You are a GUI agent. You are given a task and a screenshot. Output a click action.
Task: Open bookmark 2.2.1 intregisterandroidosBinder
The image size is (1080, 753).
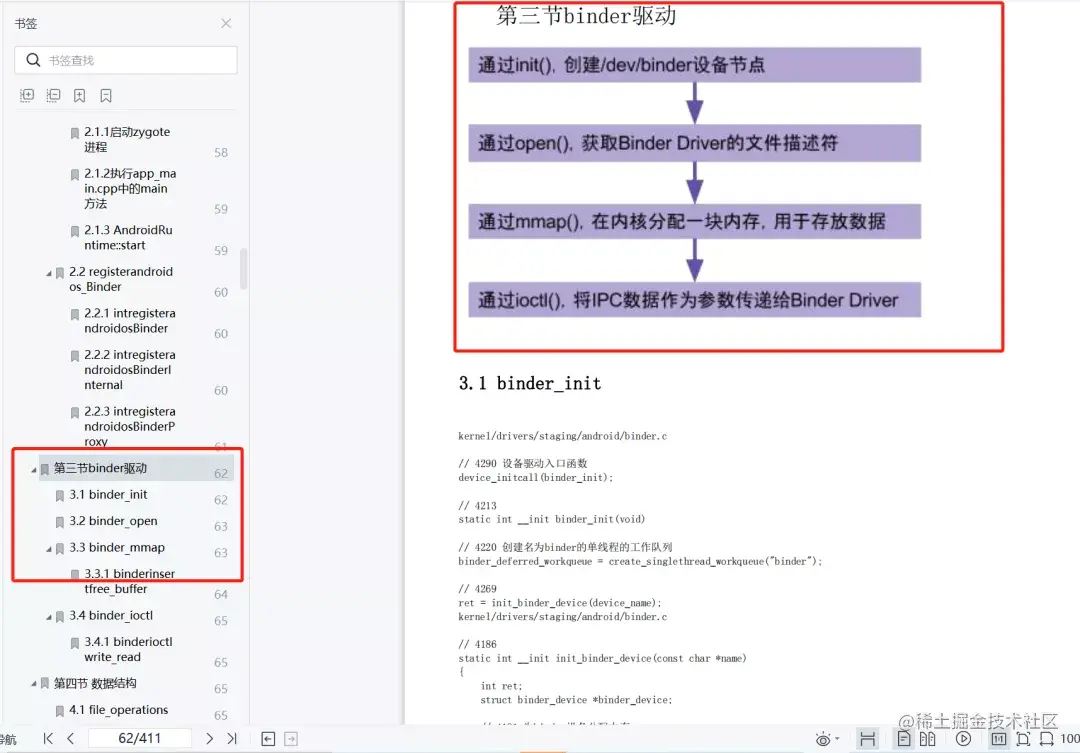(x=129, y=320)
